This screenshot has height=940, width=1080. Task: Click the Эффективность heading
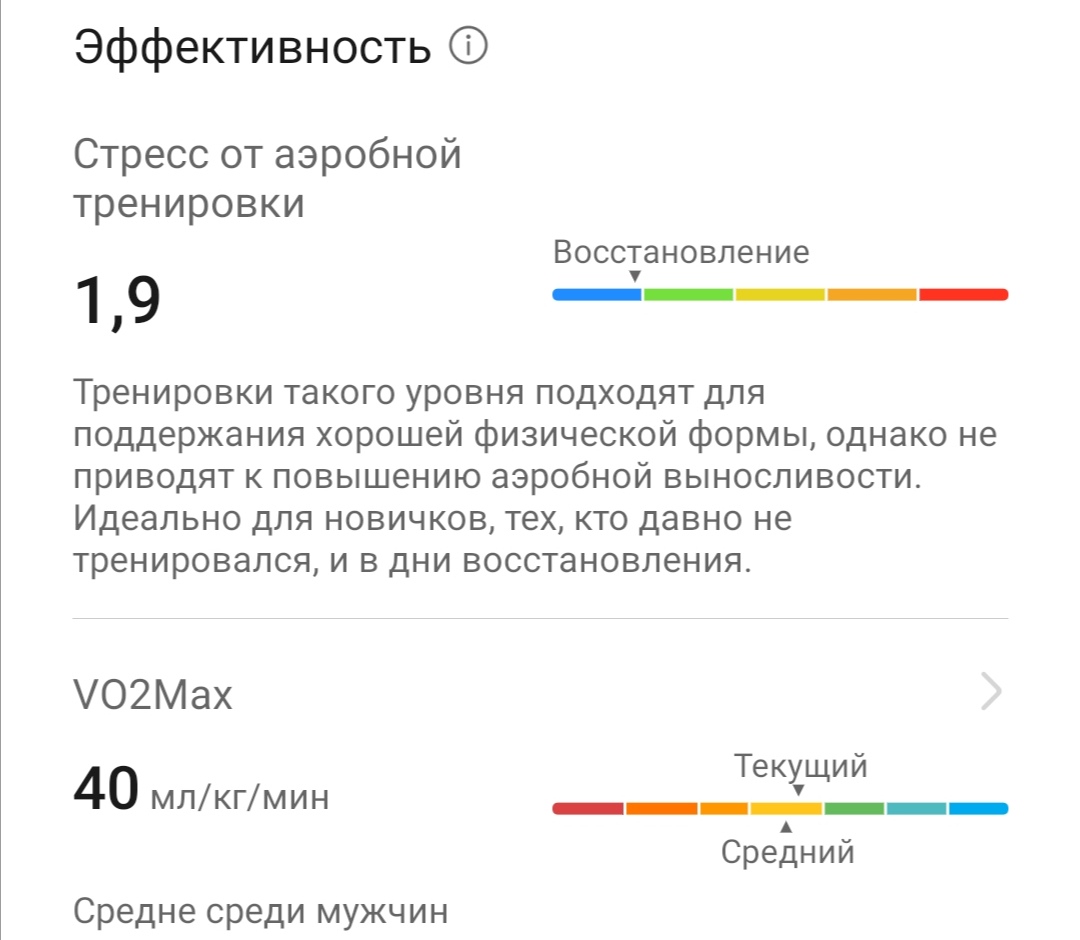point(253,48)
